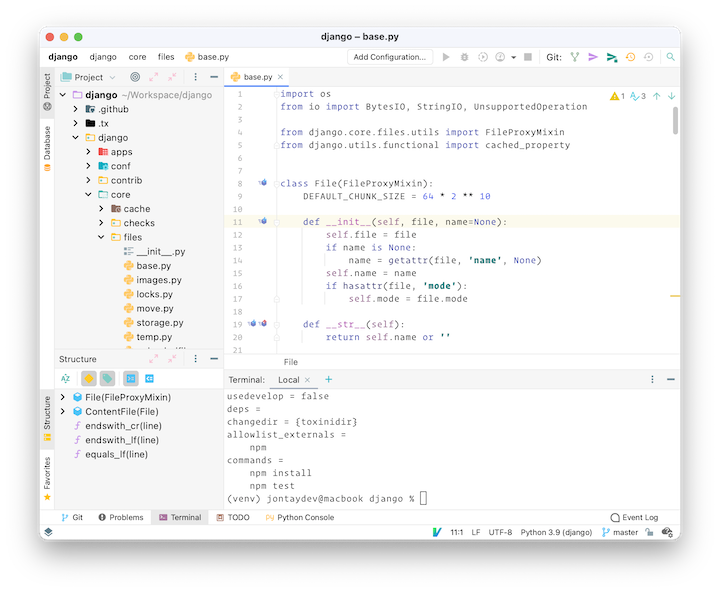720x592 pixels.
Task: Click the Stop square icon
Action: 528,57
